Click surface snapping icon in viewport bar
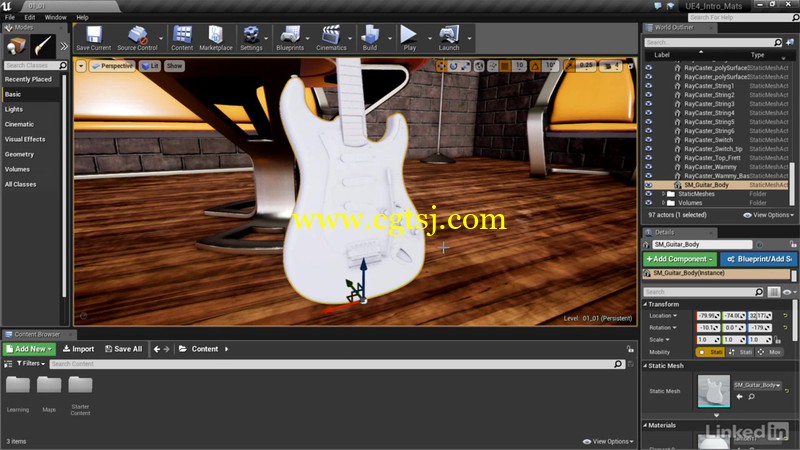Screen dimensions: 800x450 tap(493, 66)
